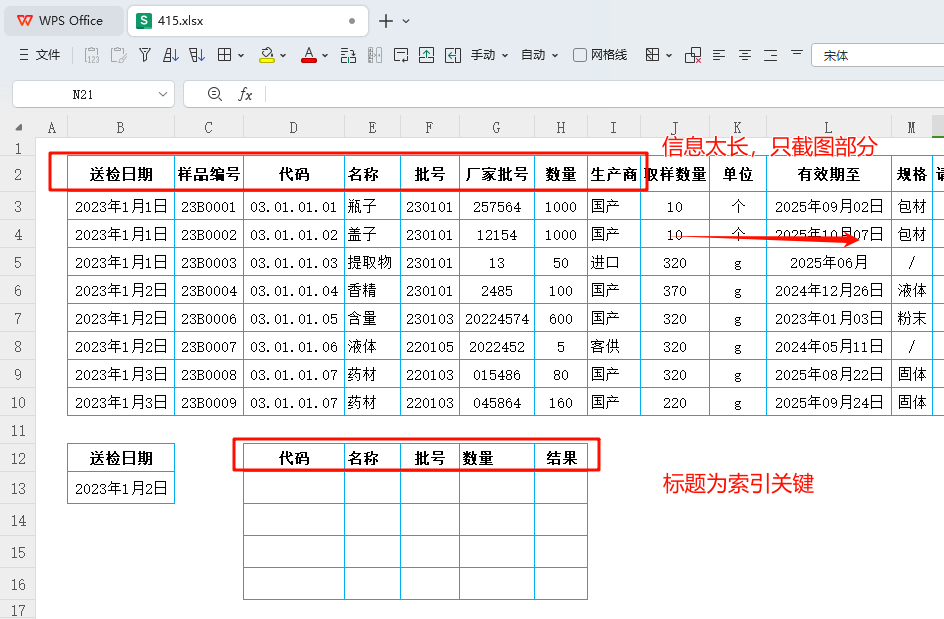Expand the fill color dropdown arrow
The width and height of the screenshot is (944, 619).
pos(283,56)
